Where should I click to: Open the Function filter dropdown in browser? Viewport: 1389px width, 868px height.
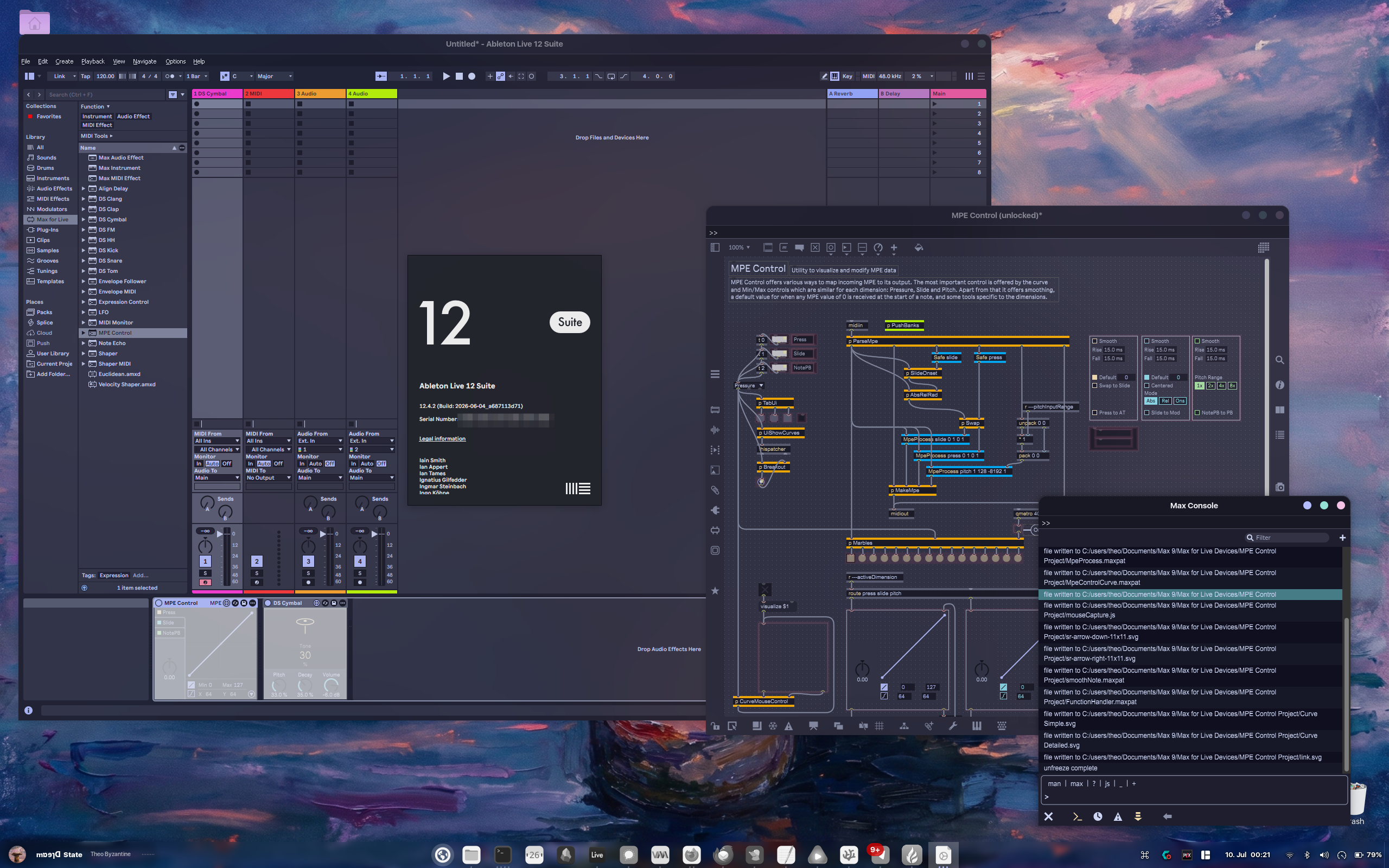point(95,107)
